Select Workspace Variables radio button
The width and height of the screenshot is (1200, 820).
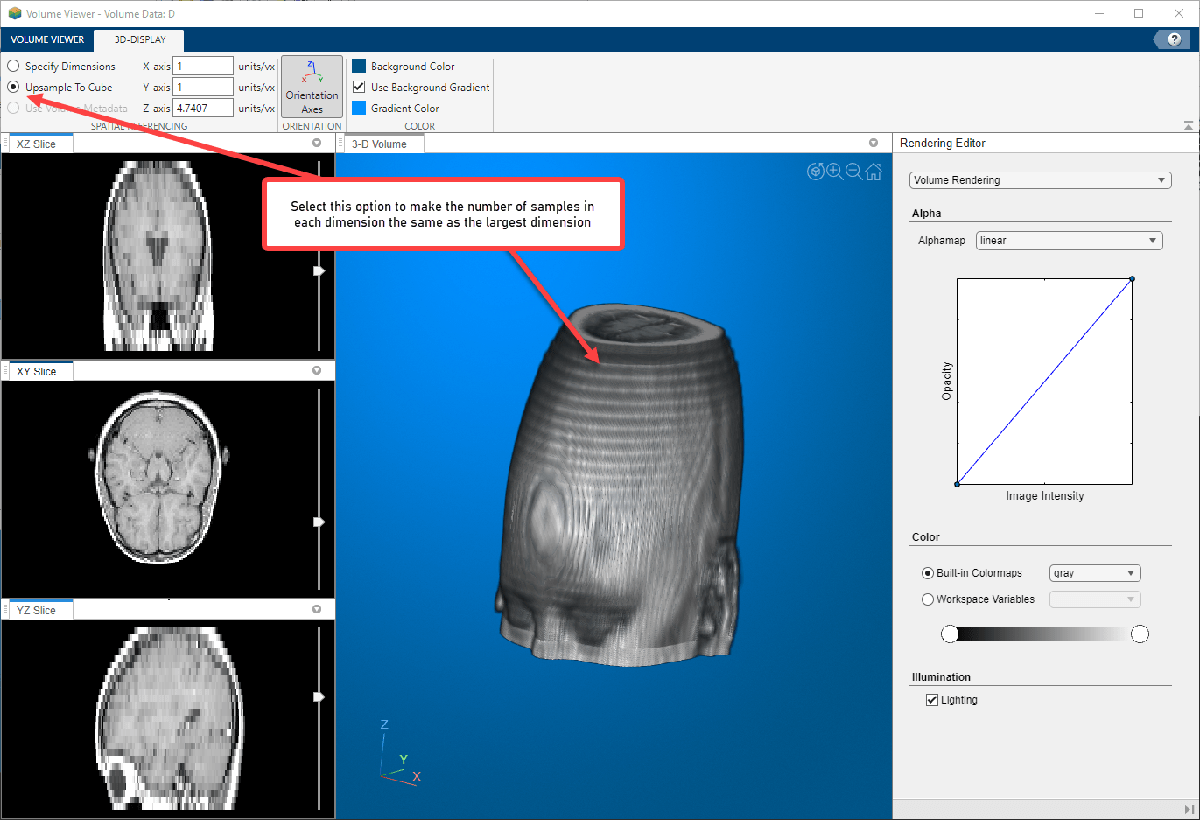927,599
